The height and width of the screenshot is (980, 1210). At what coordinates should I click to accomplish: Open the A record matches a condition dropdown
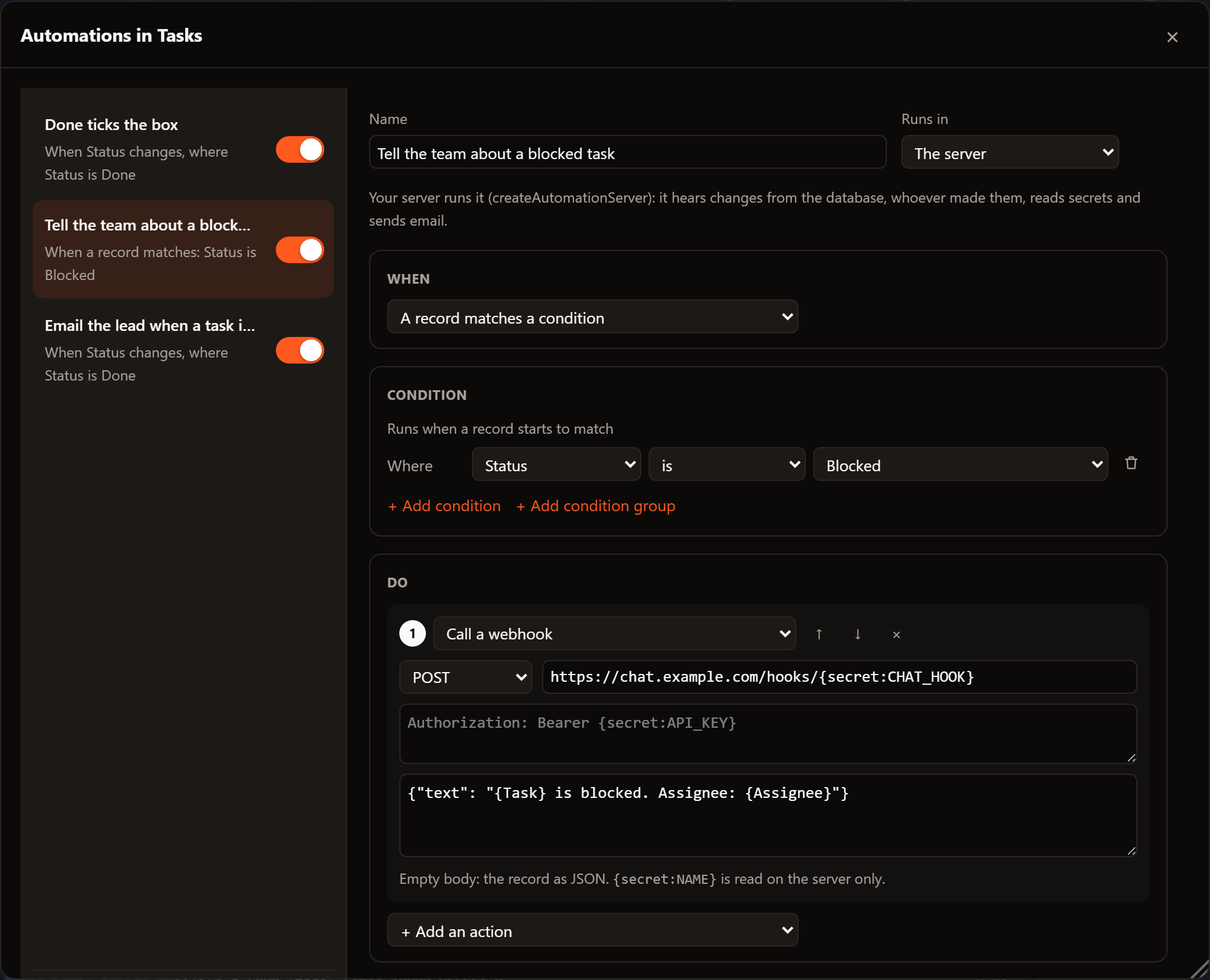coord(592,317)
